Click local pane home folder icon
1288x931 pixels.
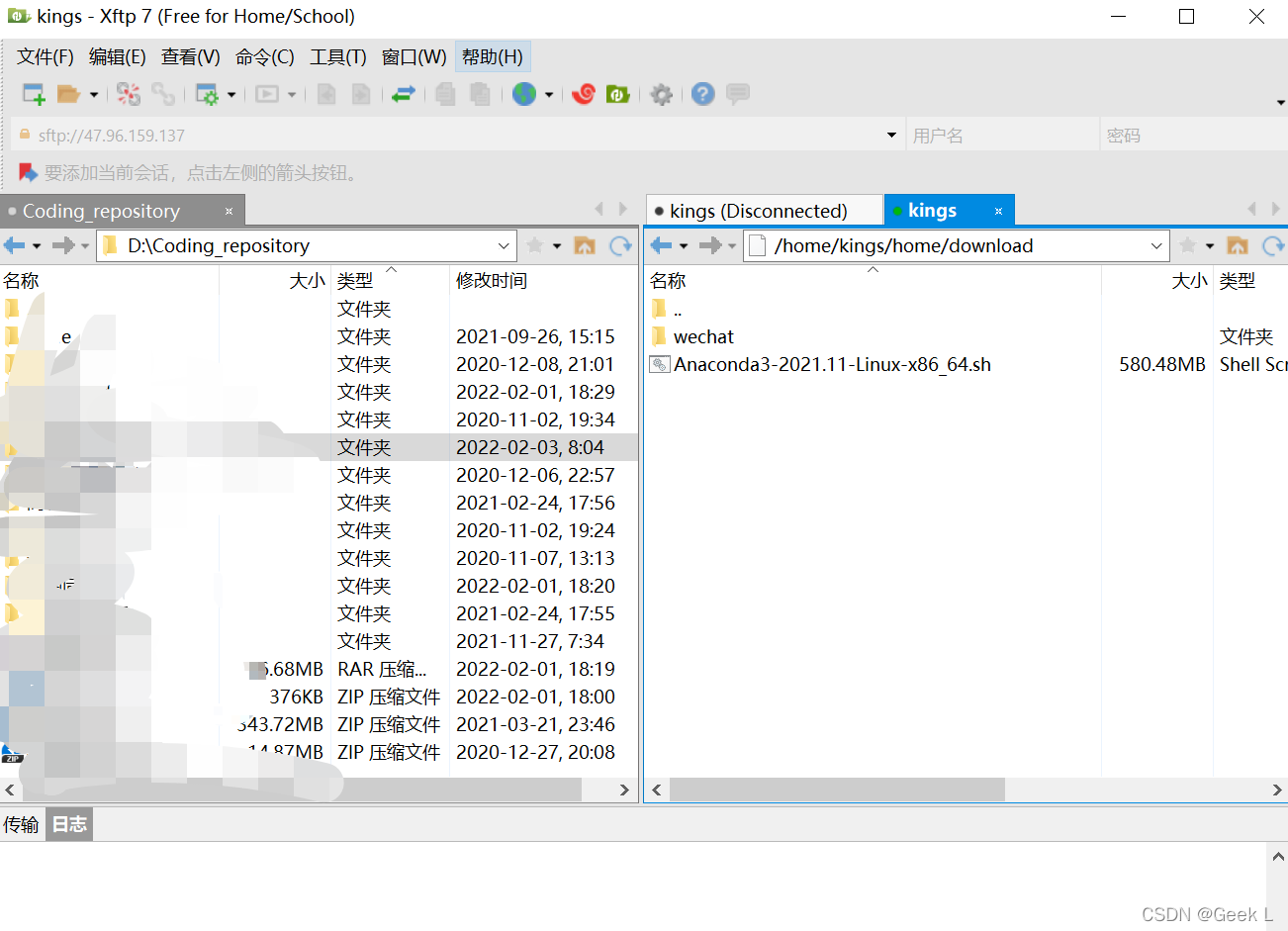pos(585,245)
